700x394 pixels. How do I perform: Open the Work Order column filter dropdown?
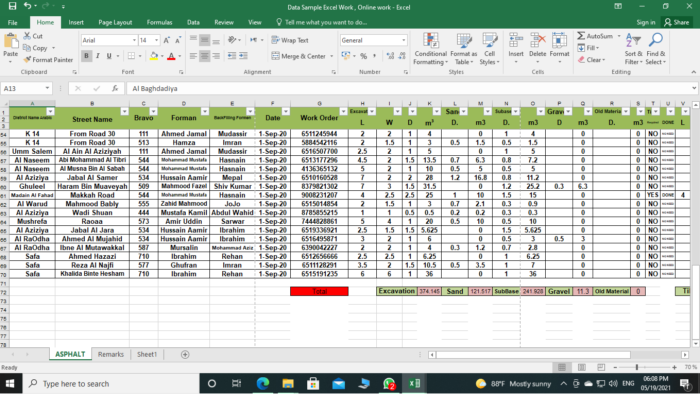coord(343,112)
